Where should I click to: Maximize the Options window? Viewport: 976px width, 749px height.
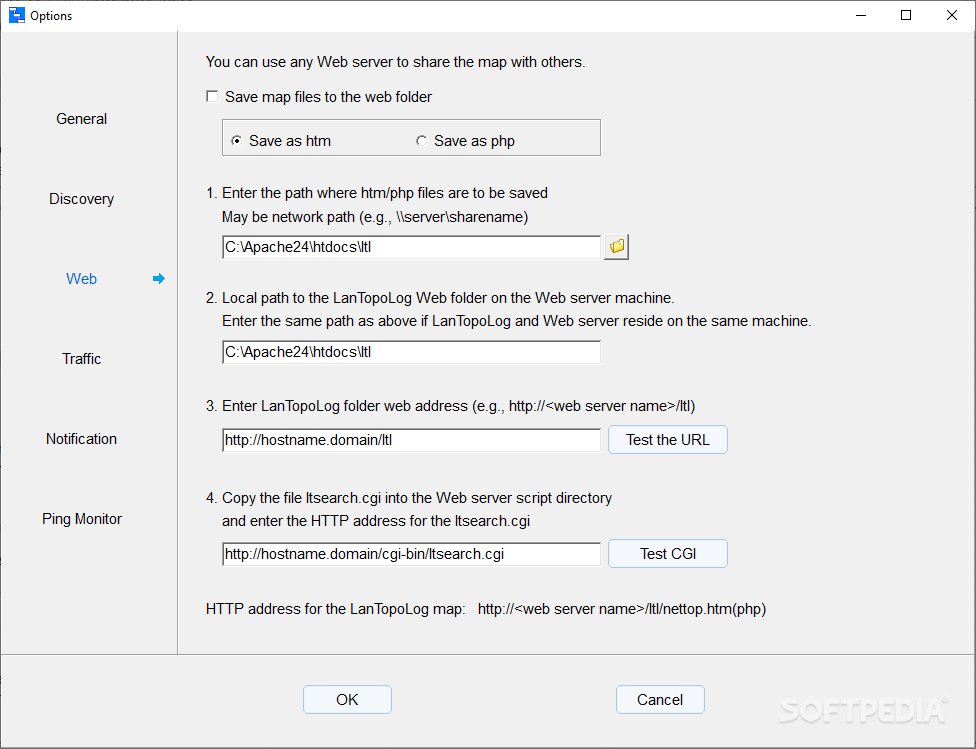906,15
